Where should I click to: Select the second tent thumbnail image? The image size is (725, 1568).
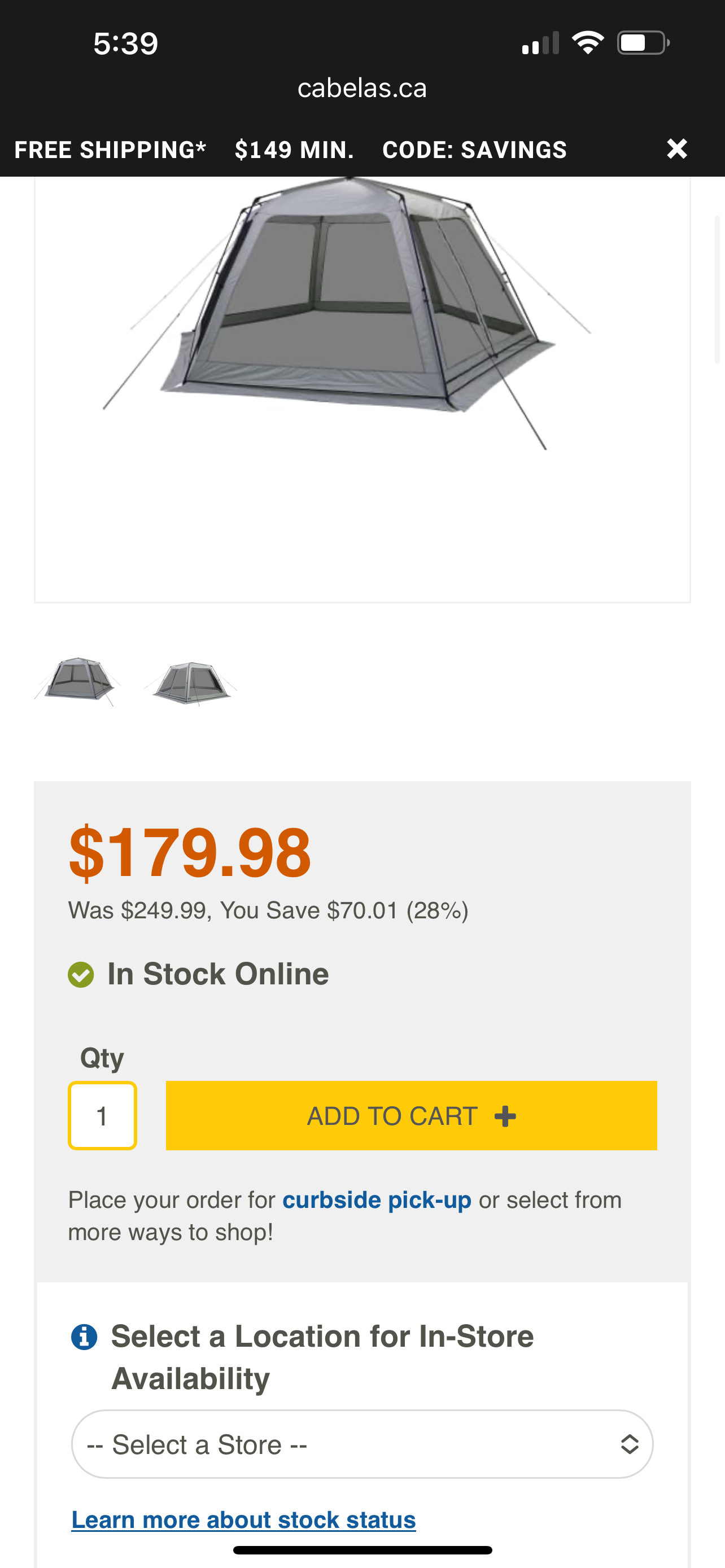[191, 682]
